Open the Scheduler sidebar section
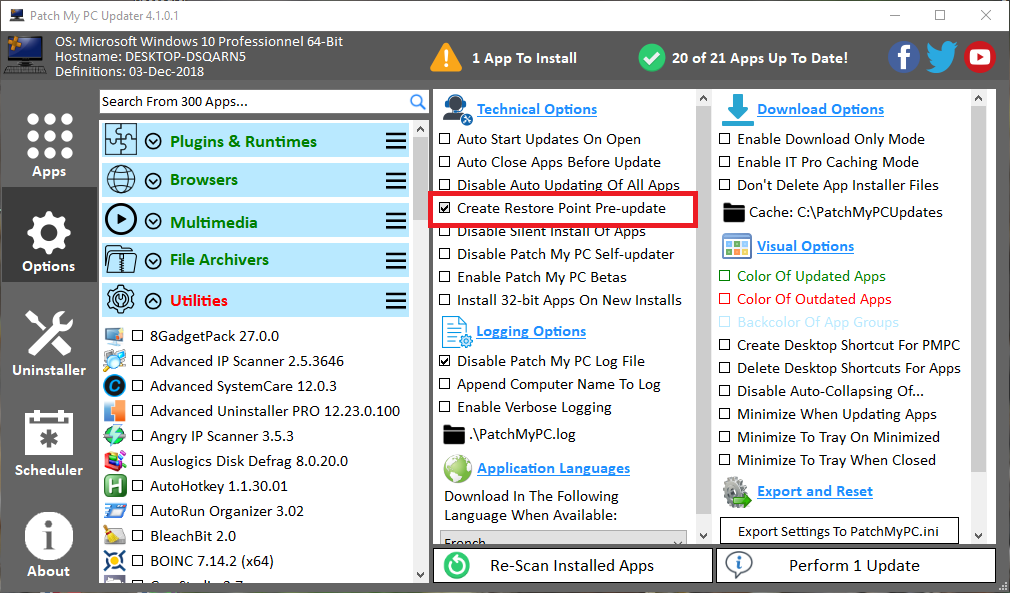This screenshot has height=593, width=1010. pos(49,443)
